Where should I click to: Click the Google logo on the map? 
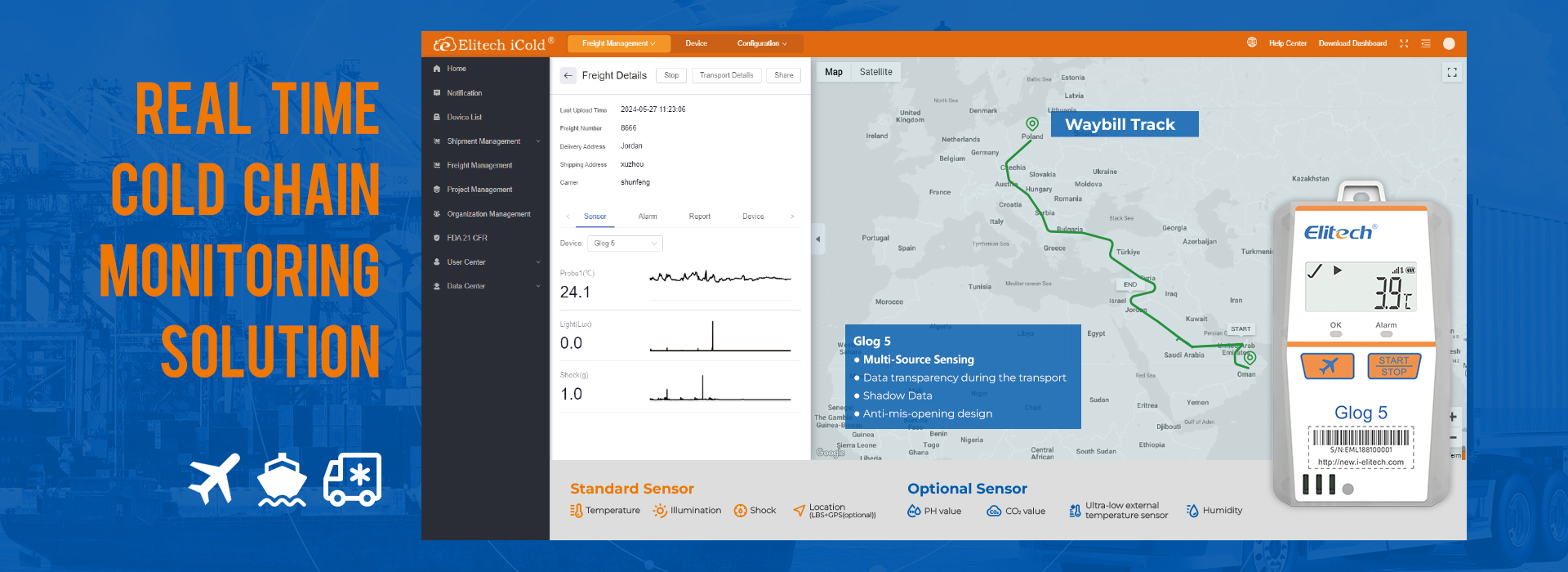(x=831, y=453)
